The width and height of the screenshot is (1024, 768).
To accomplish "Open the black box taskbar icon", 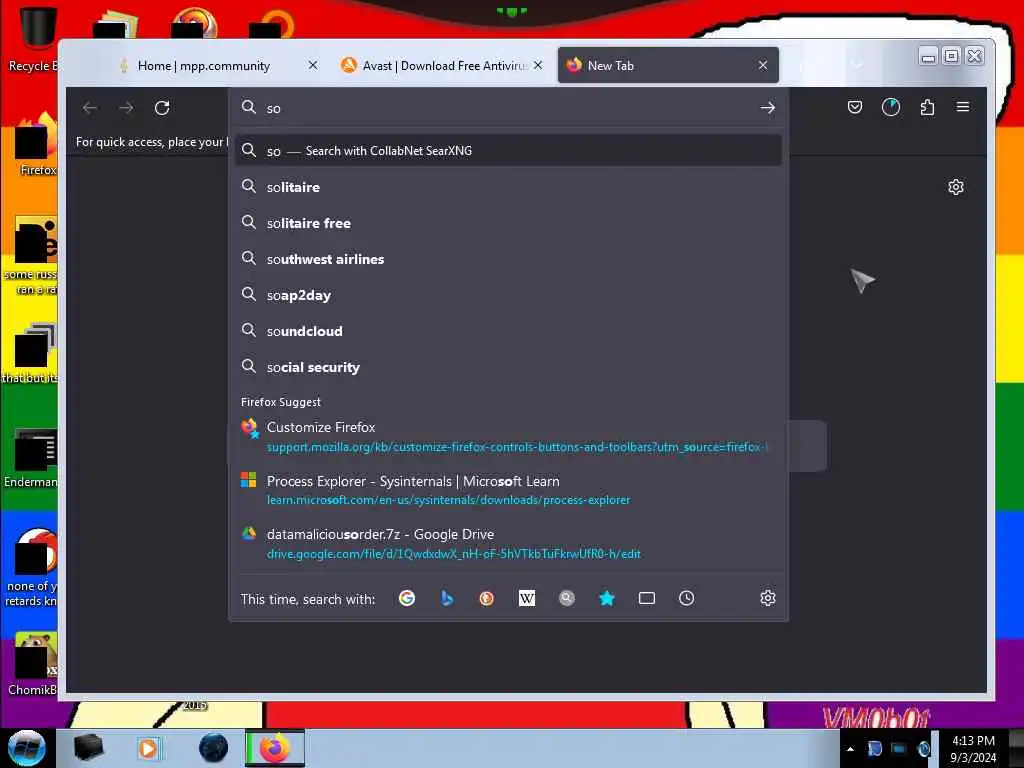I will tap(89, 748).
